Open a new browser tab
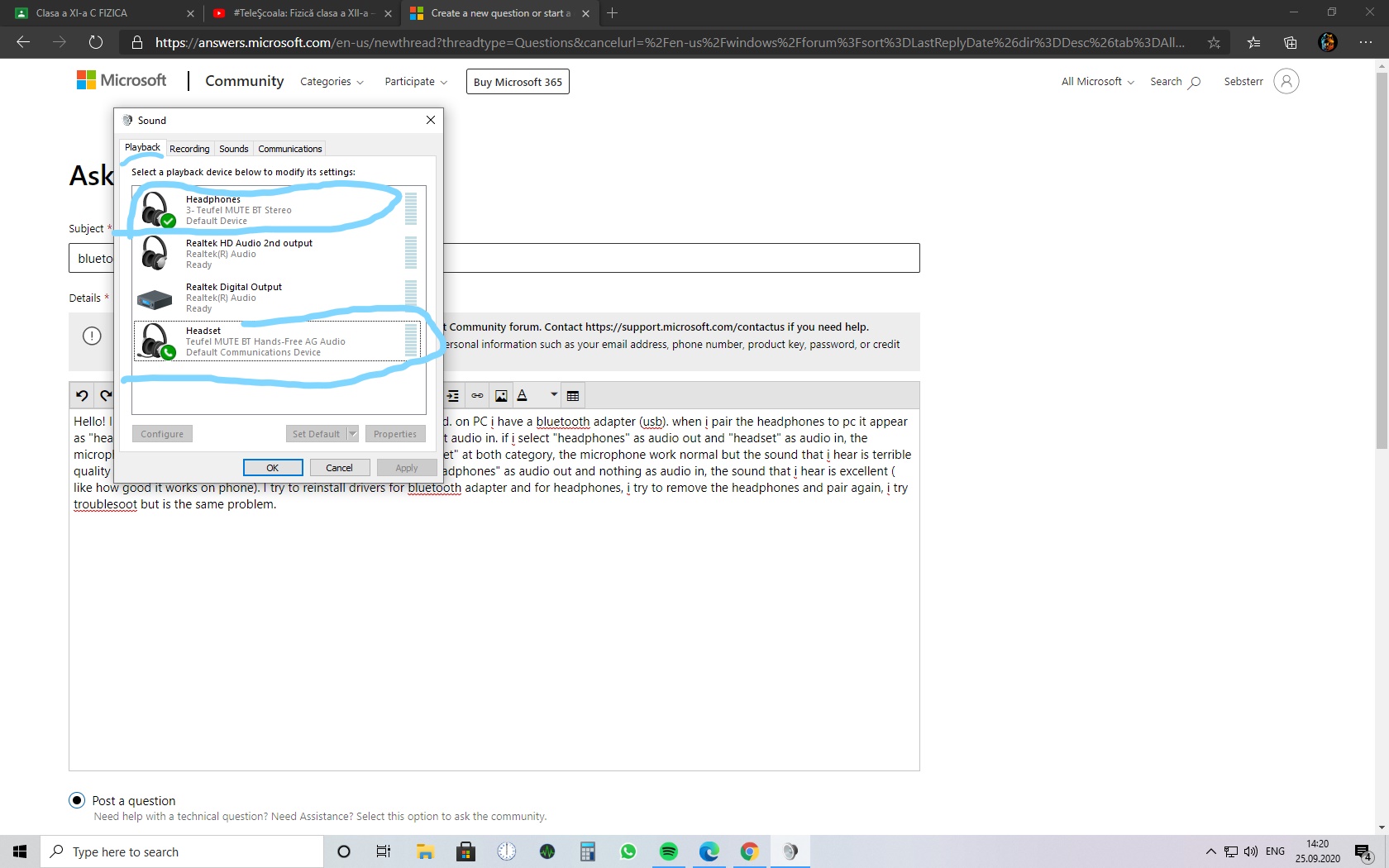 [613, 13]
